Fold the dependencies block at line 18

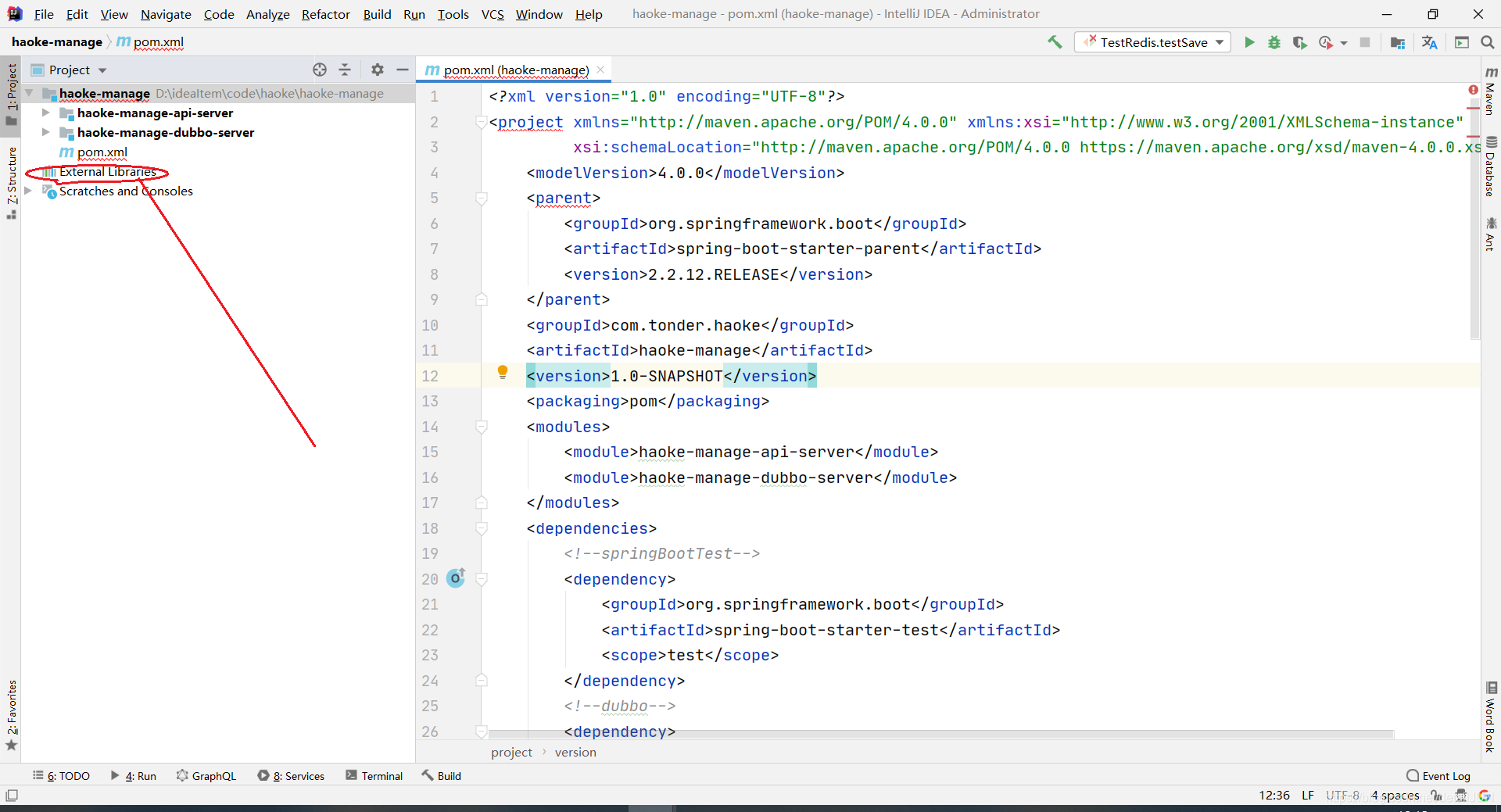click(x=482, y=528)
